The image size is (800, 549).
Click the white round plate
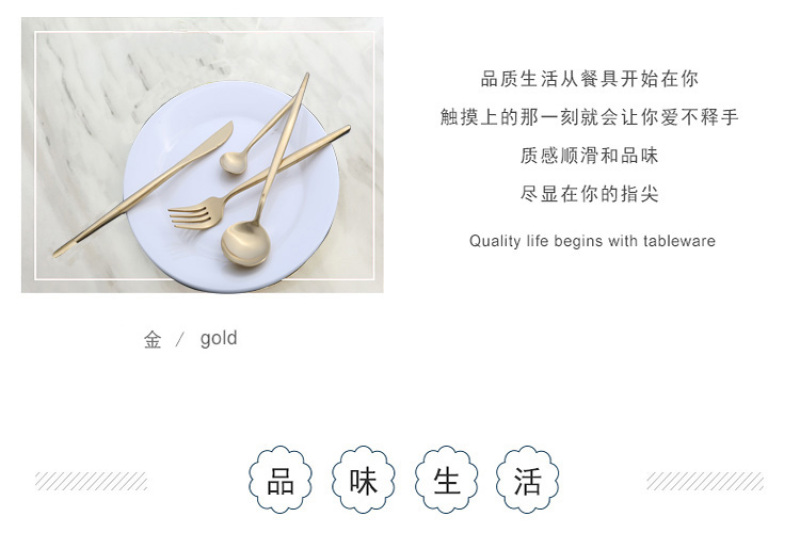[x=232, y=186]
